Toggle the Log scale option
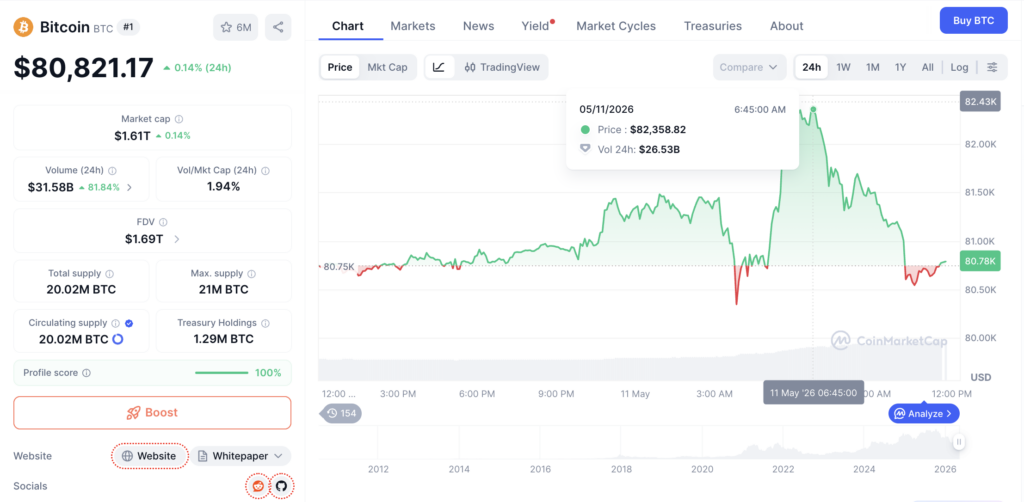 [959, 67]
